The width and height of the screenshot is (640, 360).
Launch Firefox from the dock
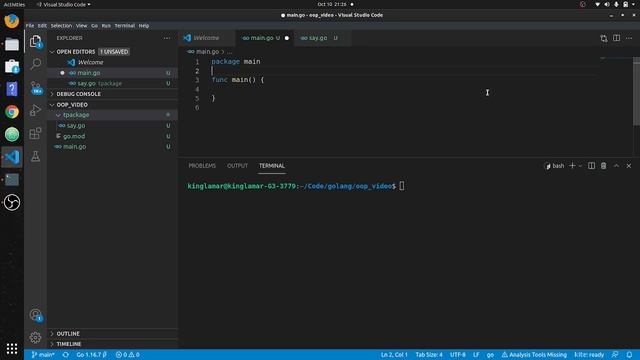(x=11, y=21)
